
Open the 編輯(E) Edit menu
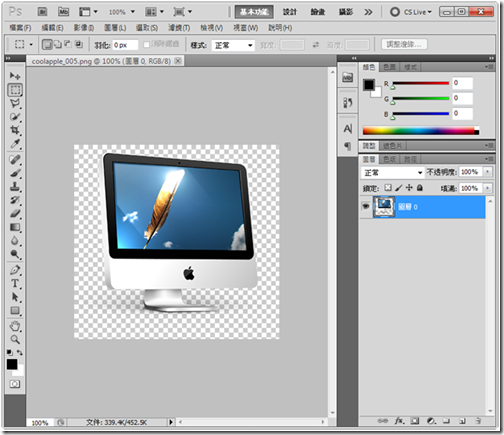pos(52,28)
